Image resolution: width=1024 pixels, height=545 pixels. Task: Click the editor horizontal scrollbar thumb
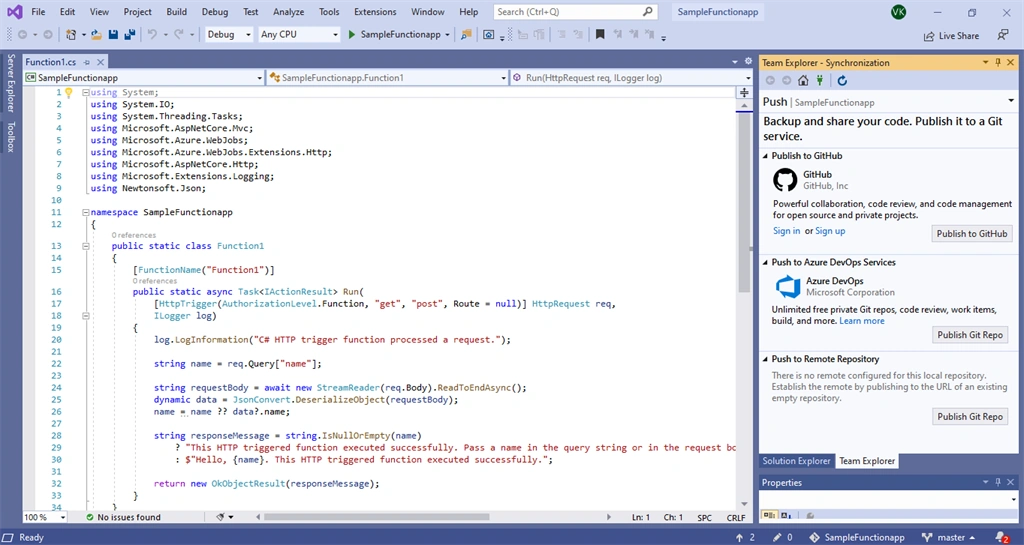(x=376, y=517)
